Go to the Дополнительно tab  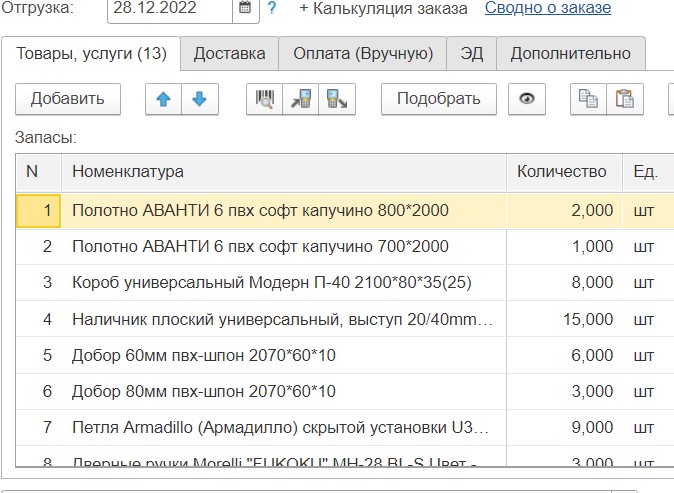[570, 53]
